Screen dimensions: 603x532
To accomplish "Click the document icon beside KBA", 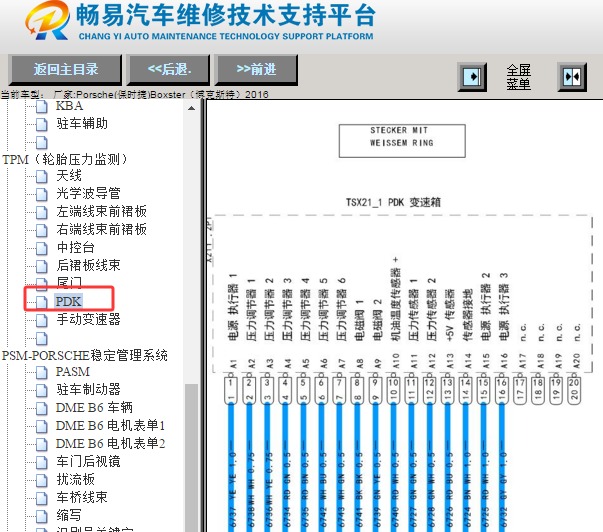I will coord(42,106).
